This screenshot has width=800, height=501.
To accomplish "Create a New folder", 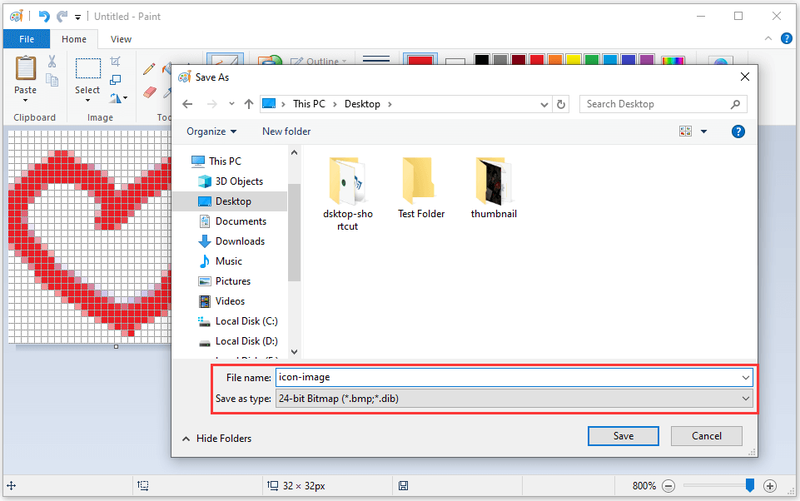I will (286, 132).
